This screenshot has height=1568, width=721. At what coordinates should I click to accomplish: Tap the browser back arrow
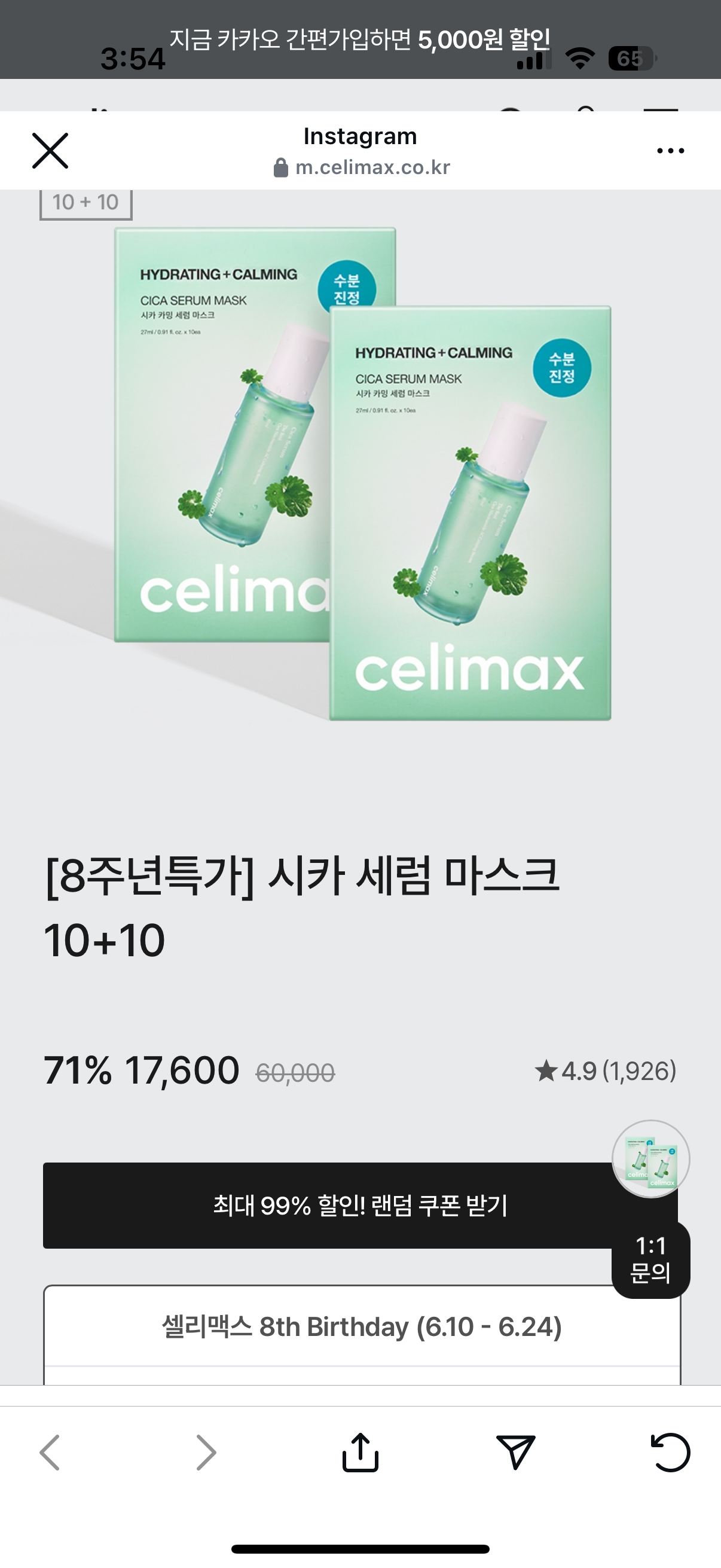(x=50, y=1453)
